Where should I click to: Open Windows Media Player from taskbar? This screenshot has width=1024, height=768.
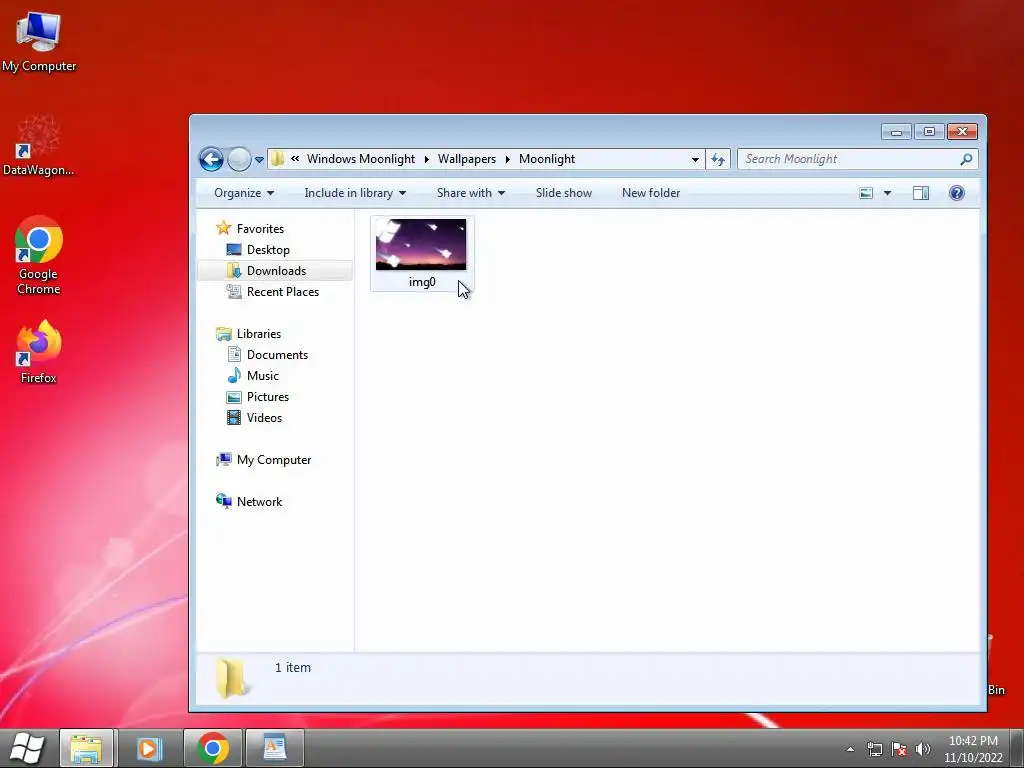[x=149, y=748]
